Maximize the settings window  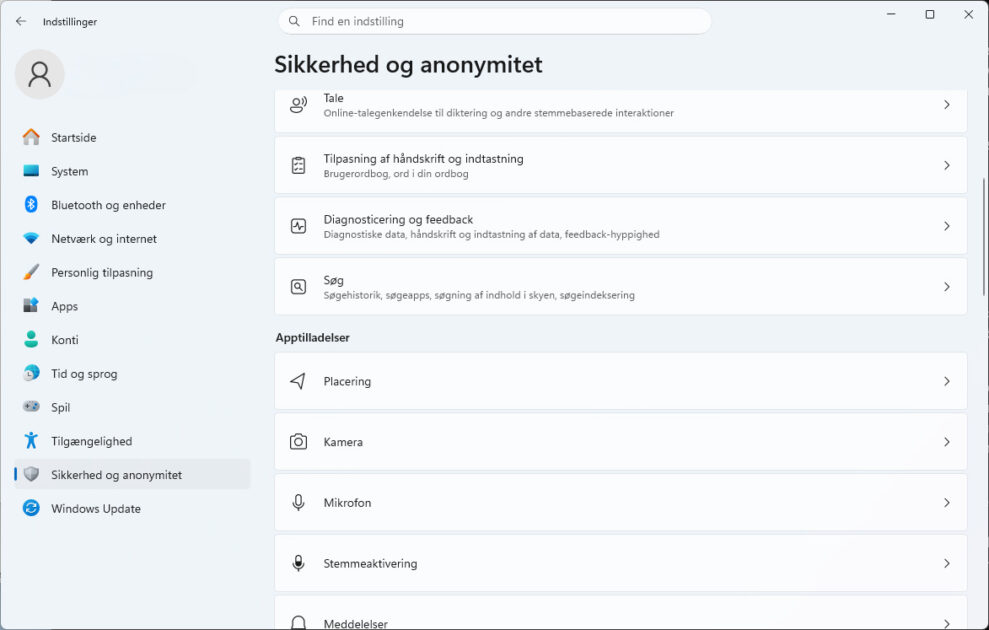pyautogui.click(x=930, y=15)
